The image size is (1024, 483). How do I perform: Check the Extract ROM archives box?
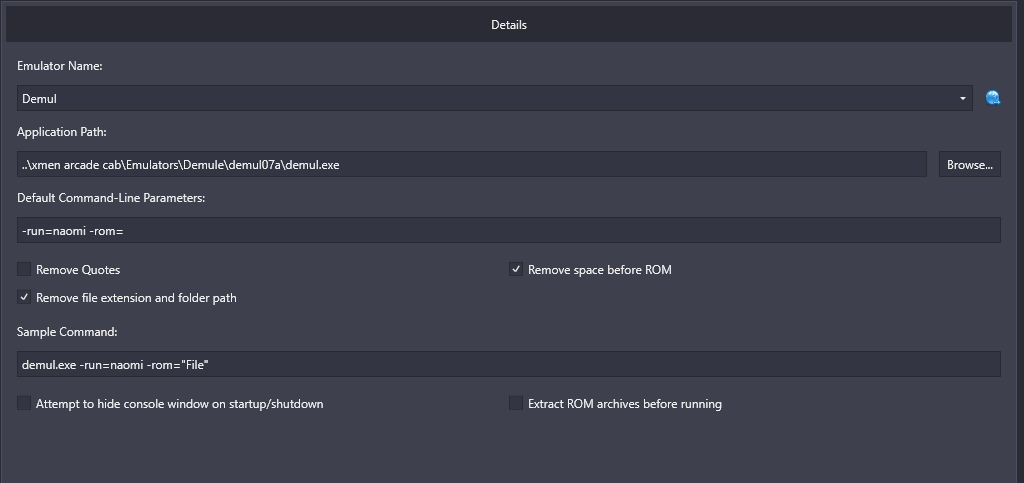pyautogui.click(x=516, y=403)
